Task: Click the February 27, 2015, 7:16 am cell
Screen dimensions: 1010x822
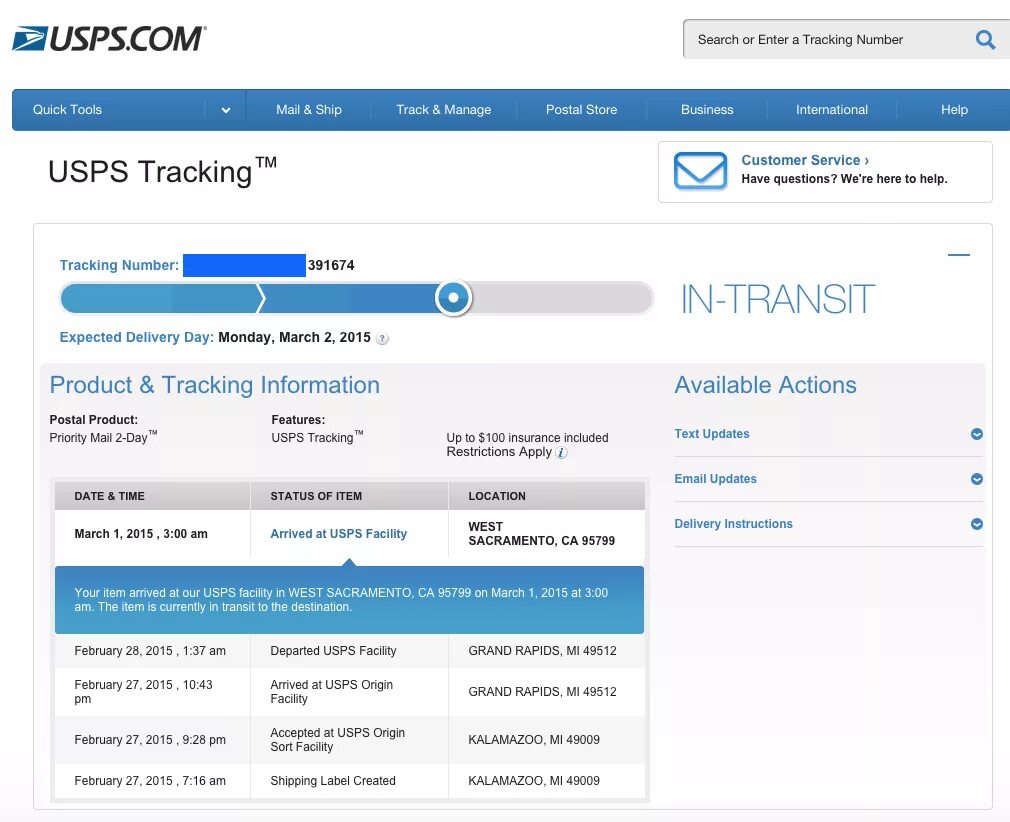Action: point(149,781)
